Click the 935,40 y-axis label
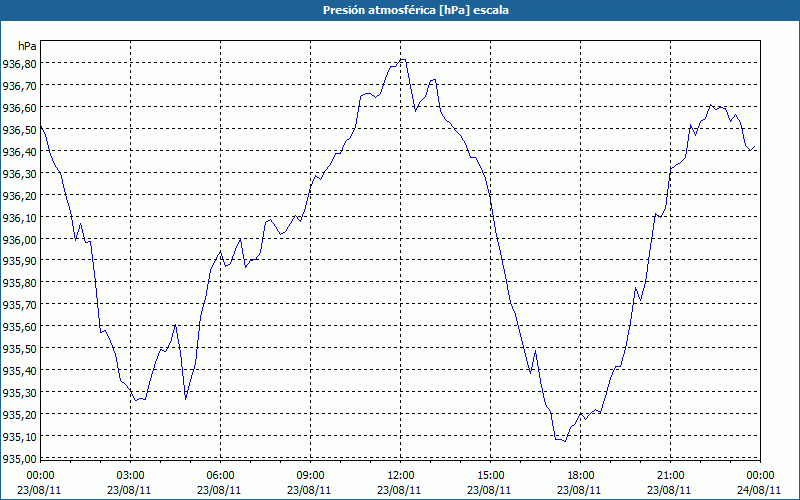Viewport: 800px width, 500px height. (19, 370)
